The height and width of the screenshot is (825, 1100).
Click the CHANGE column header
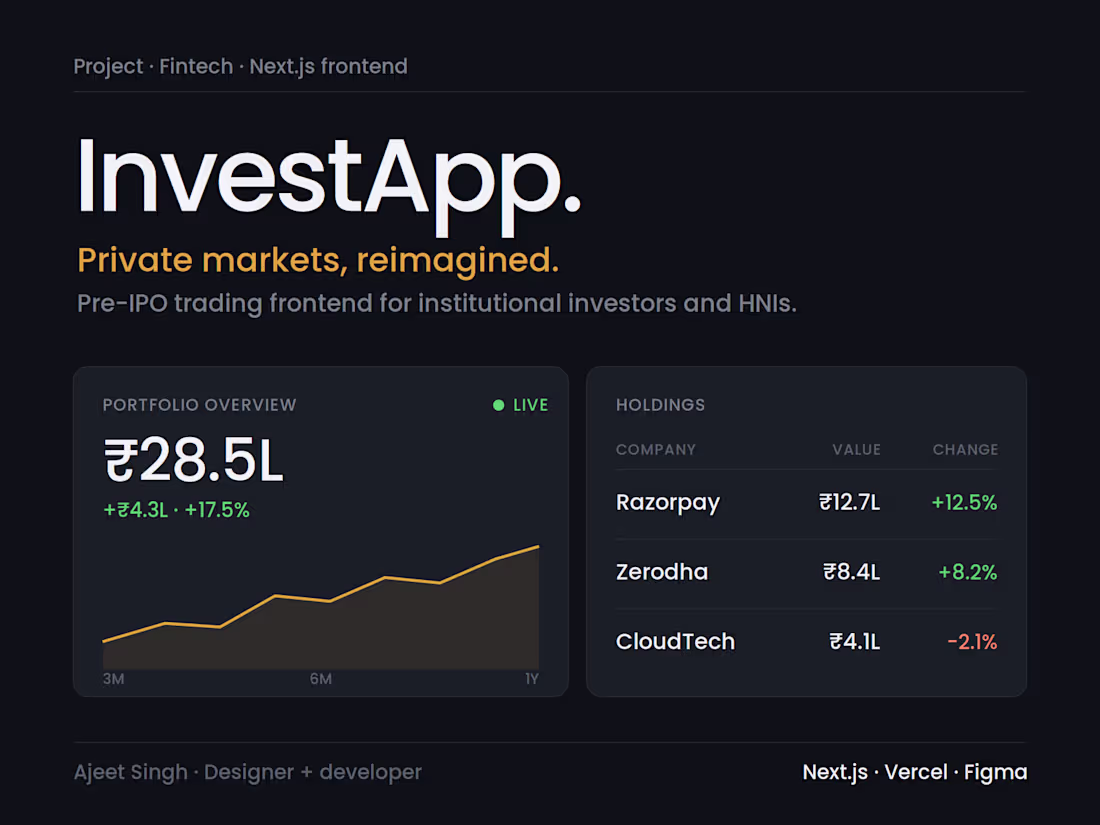coord(965,450)
